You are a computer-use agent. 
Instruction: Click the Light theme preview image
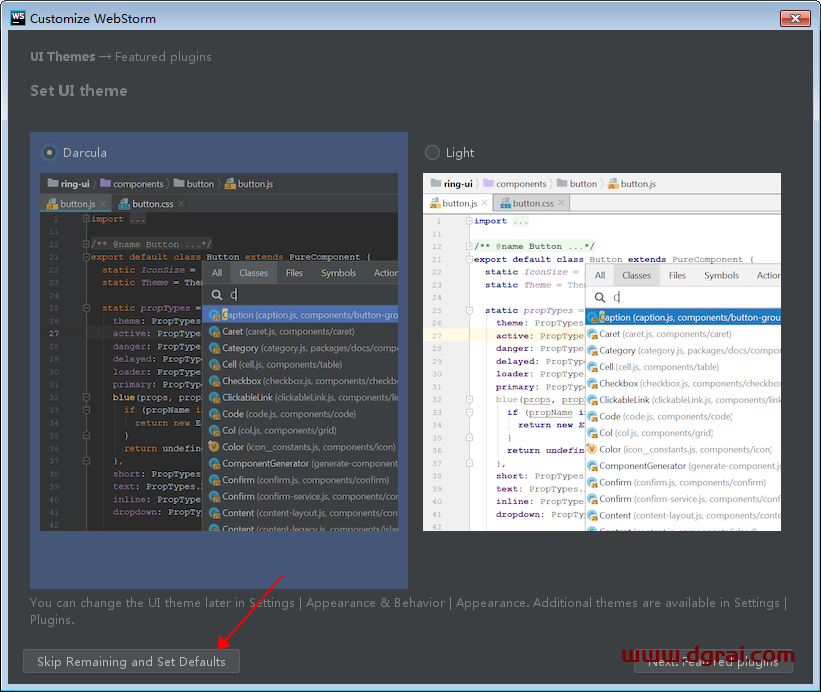pos(602,352)
